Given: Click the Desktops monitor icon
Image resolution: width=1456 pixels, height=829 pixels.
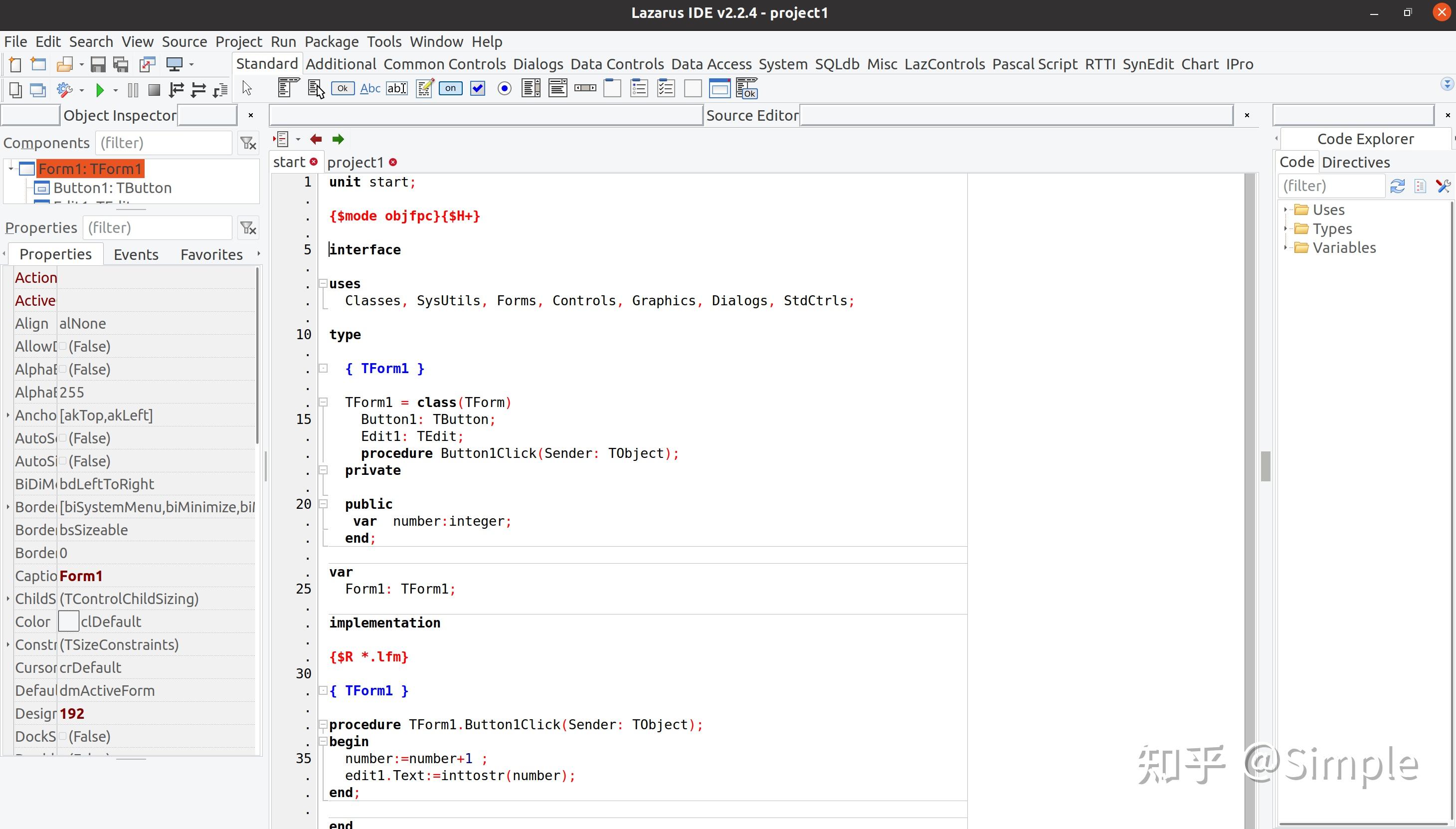Looking at the screenshot, I should [174, 64].
